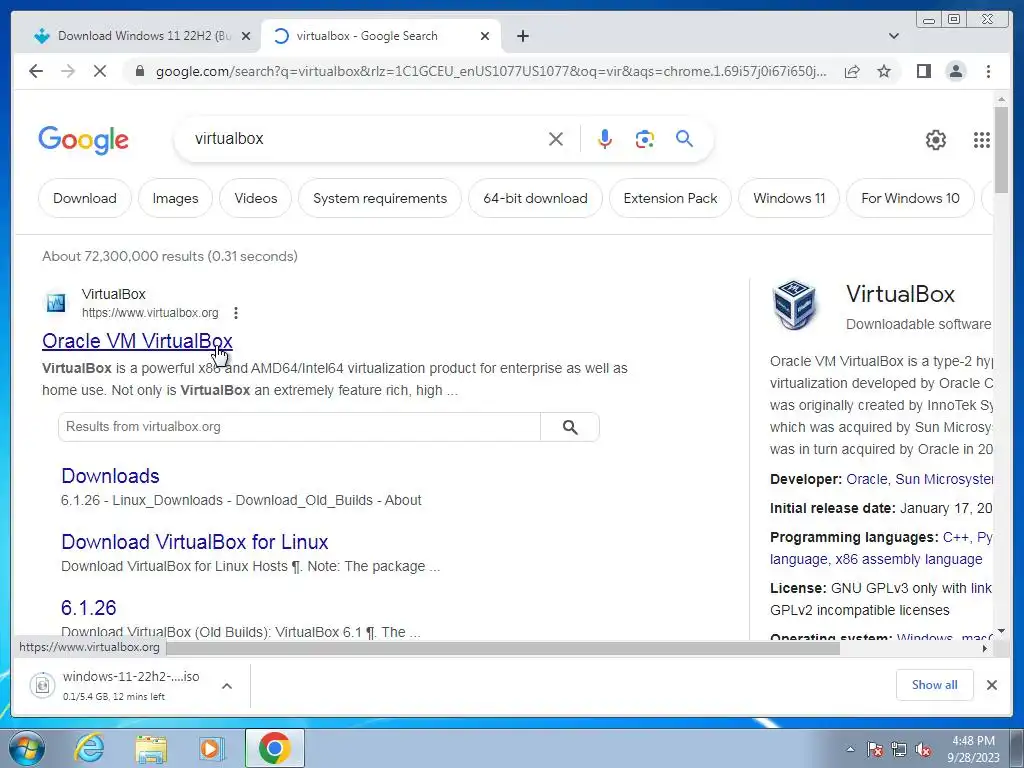
Task: Click the ISO file icon in download bar
Action: tap(42, 685)
